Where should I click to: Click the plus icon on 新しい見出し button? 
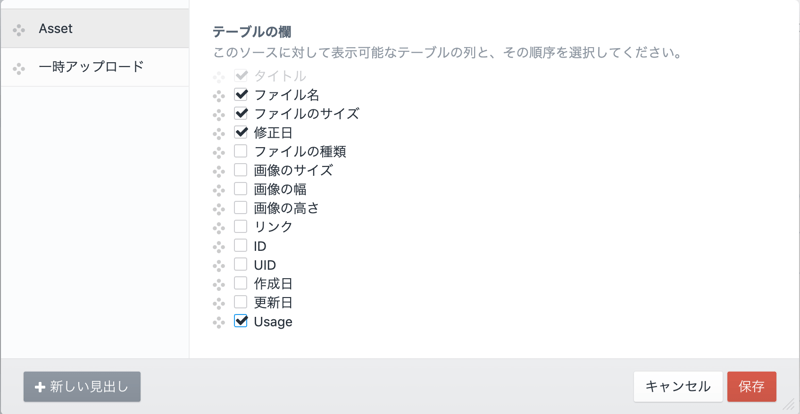40,387
